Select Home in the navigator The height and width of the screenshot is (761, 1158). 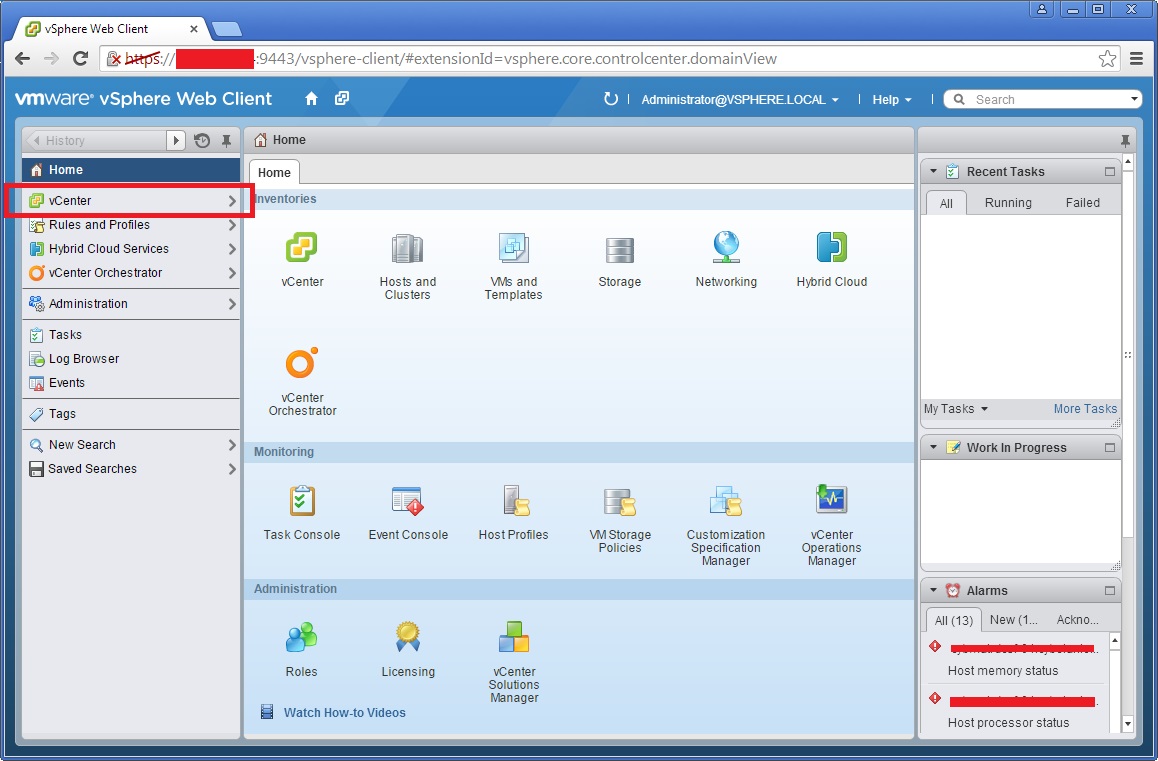tap(131, 169)
